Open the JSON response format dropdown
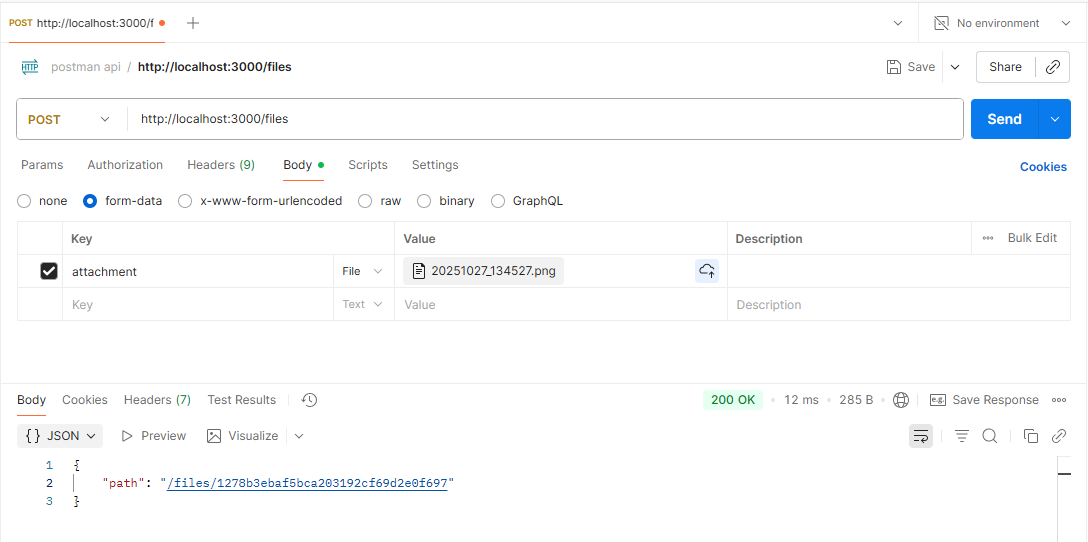 tap(60, 436)
